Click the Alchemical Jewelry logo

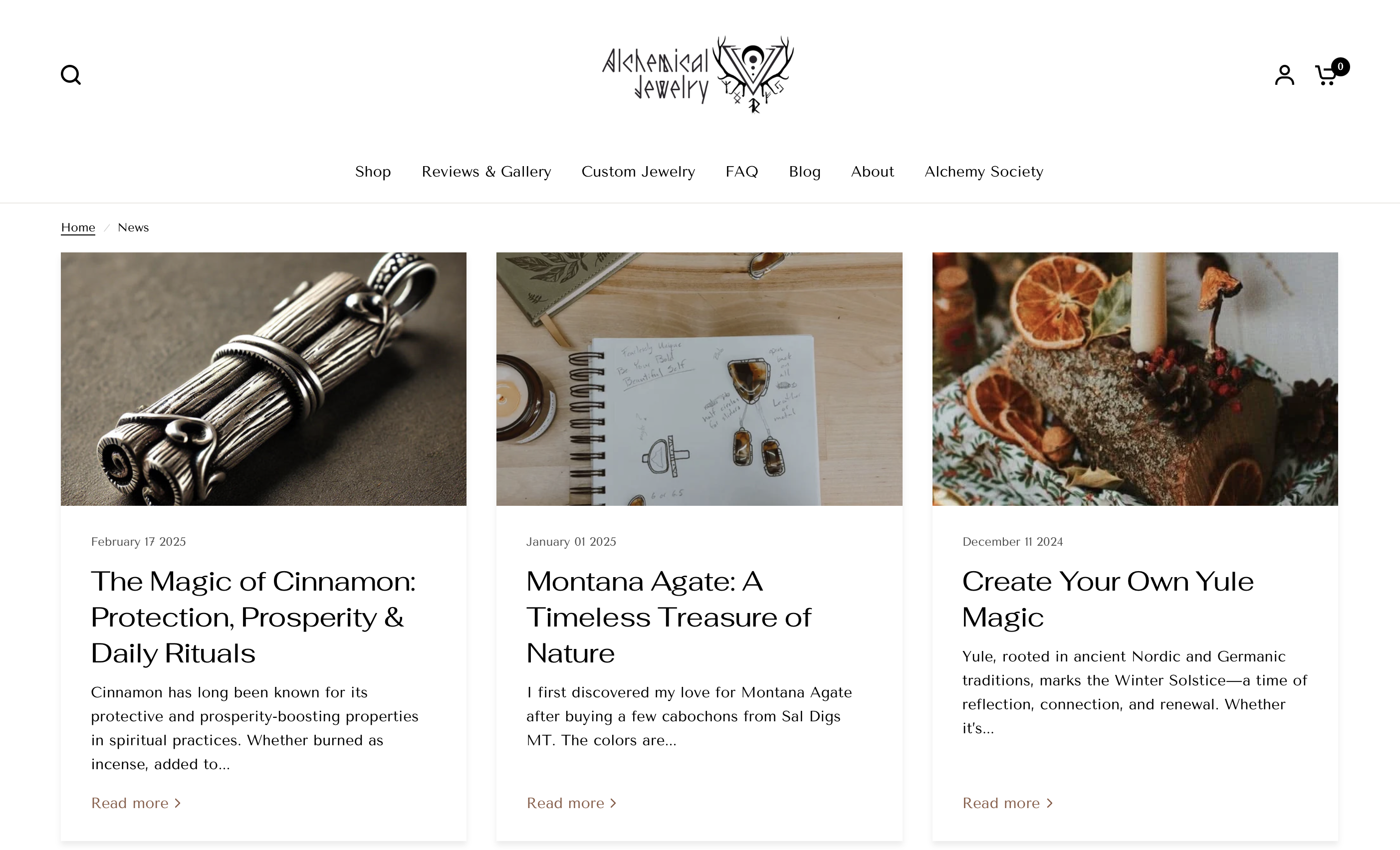(x=698, y=74)
